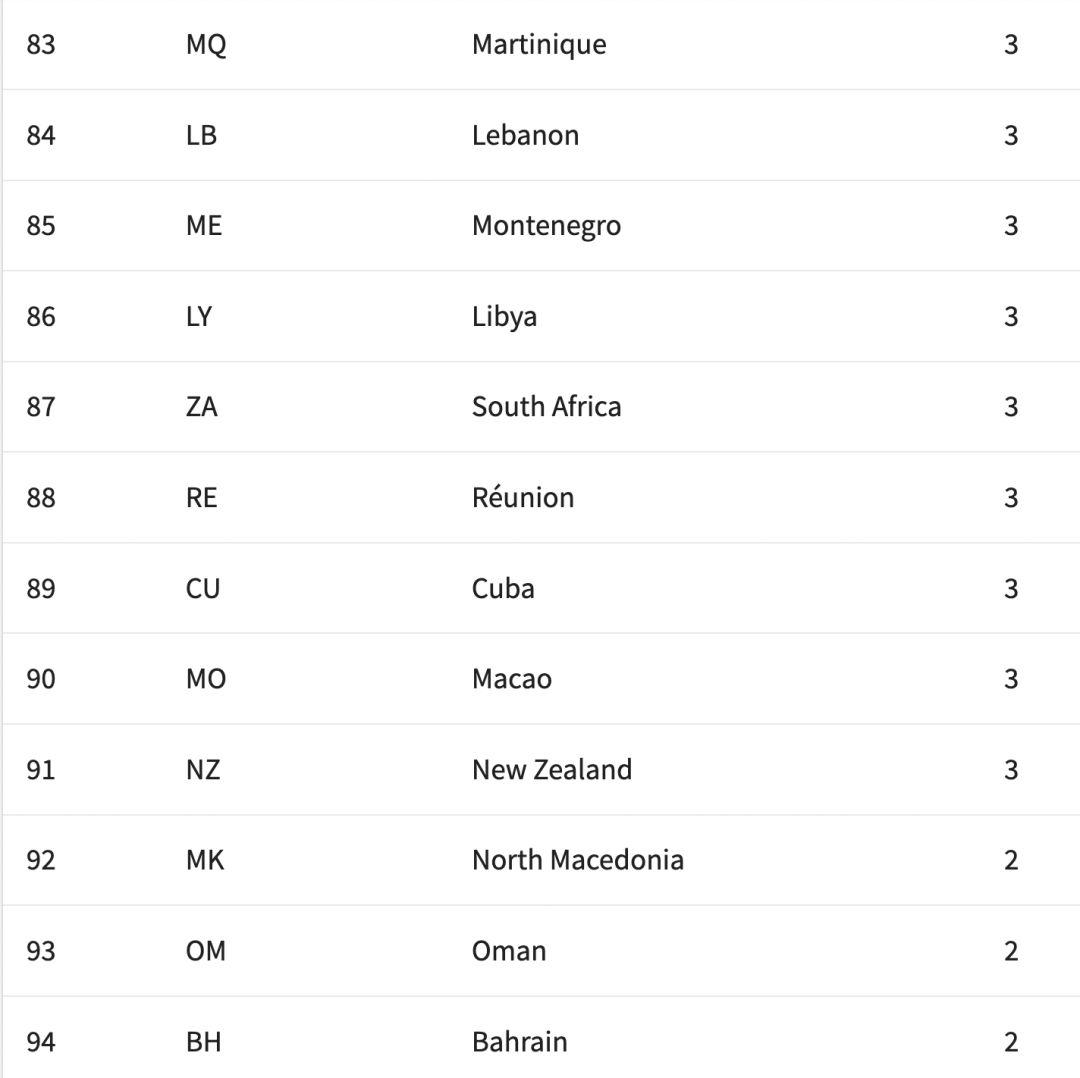Click the Réunion country name
Image resolution: width=1080 pixels, height=1078 pixels.
(523, 497)
